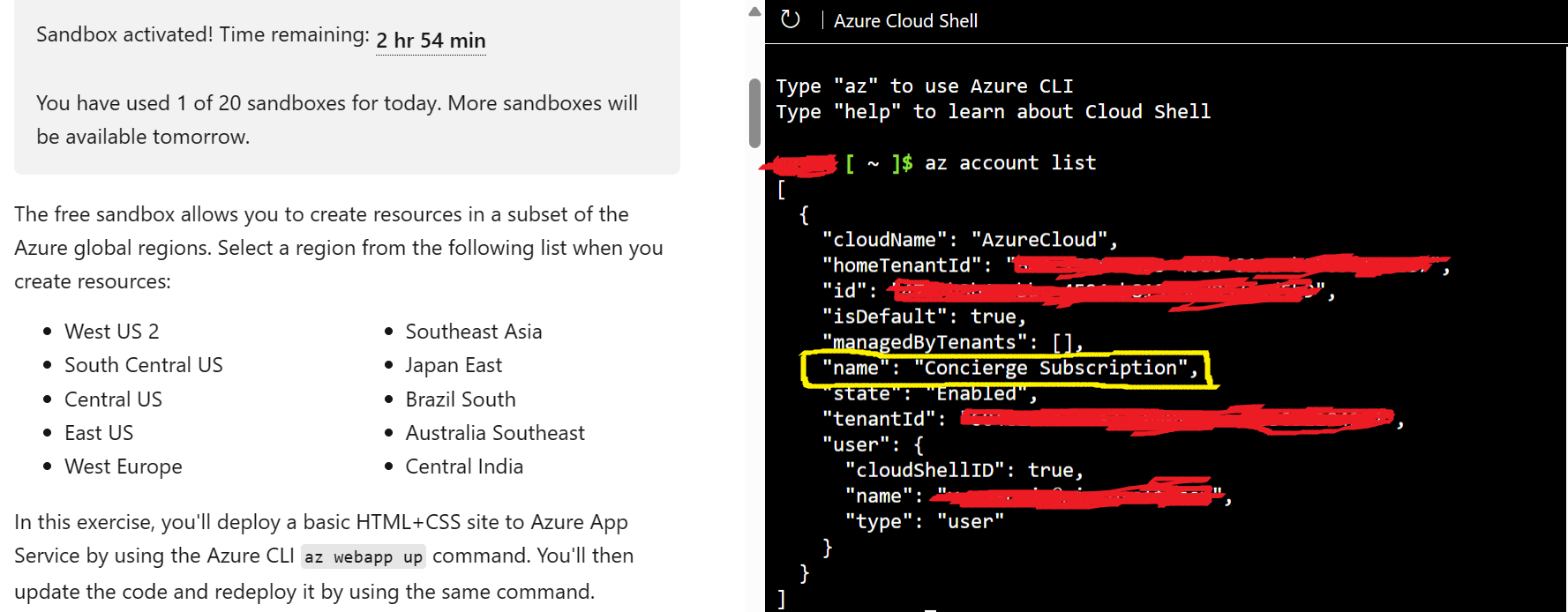1568x612 pixels.
Task: Click the Cloud Shell restart icon
Action: (x=791, y=19)
